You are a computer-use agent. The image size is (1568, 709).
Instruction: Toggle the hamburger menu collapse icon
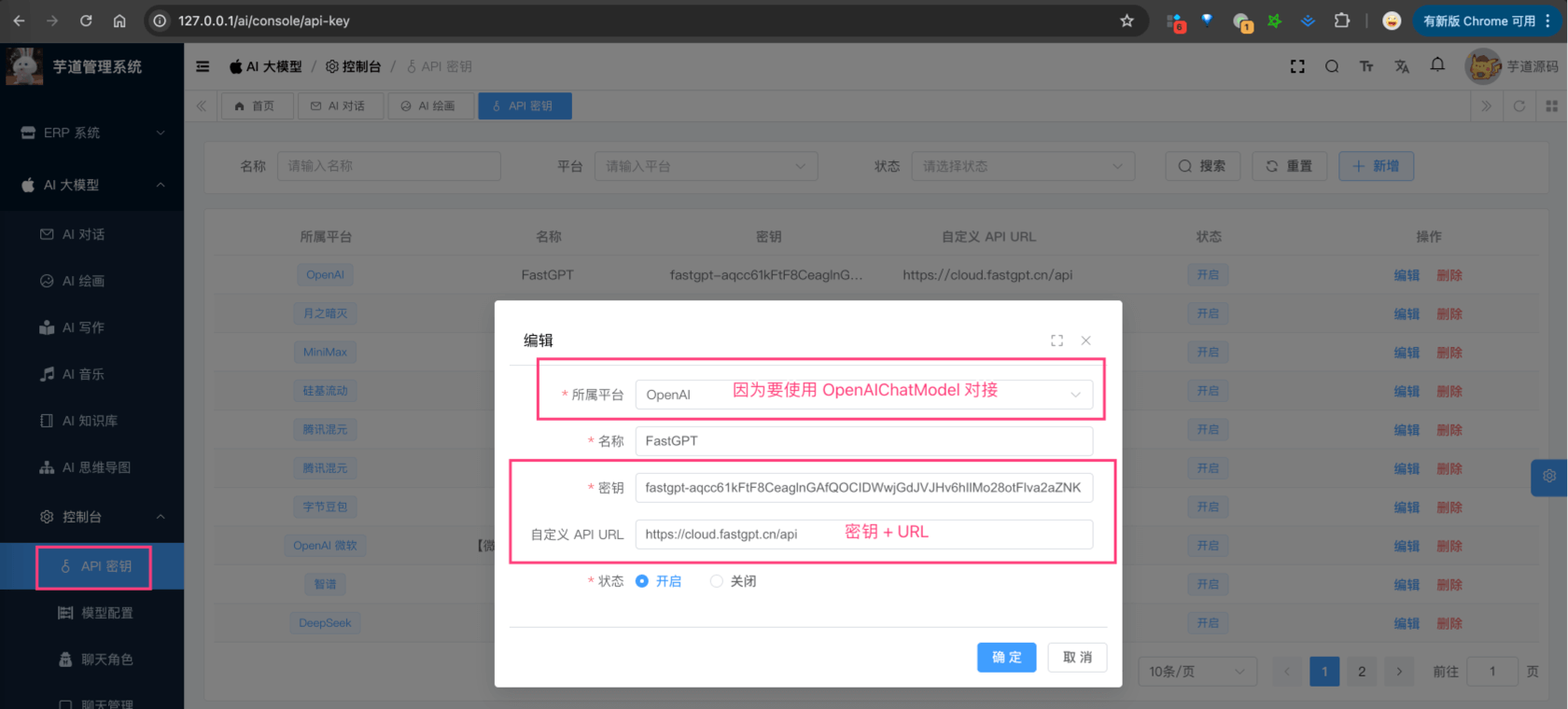coord(203,66)
